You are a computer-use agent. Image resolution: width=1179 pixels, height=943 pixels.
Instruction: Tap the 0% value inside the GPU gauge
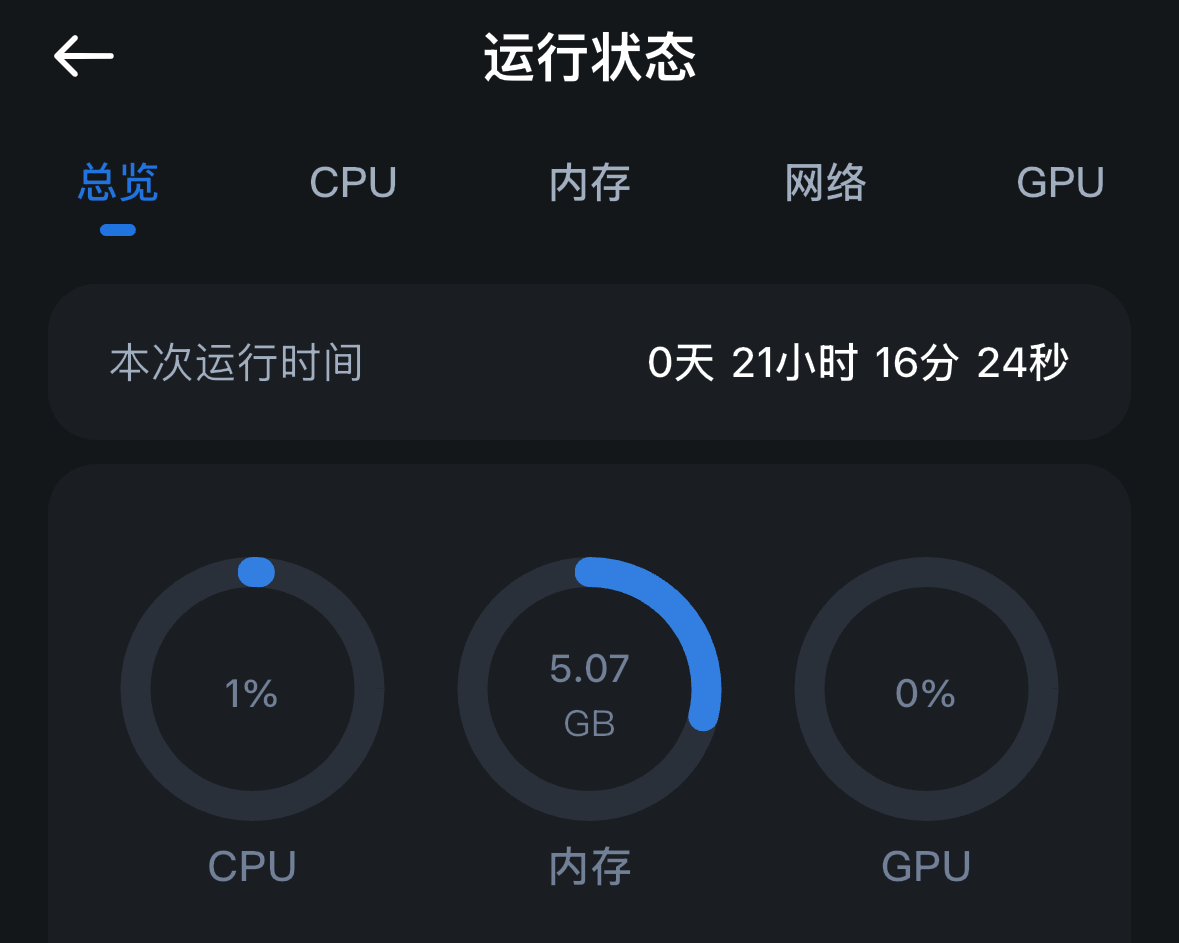925,693
